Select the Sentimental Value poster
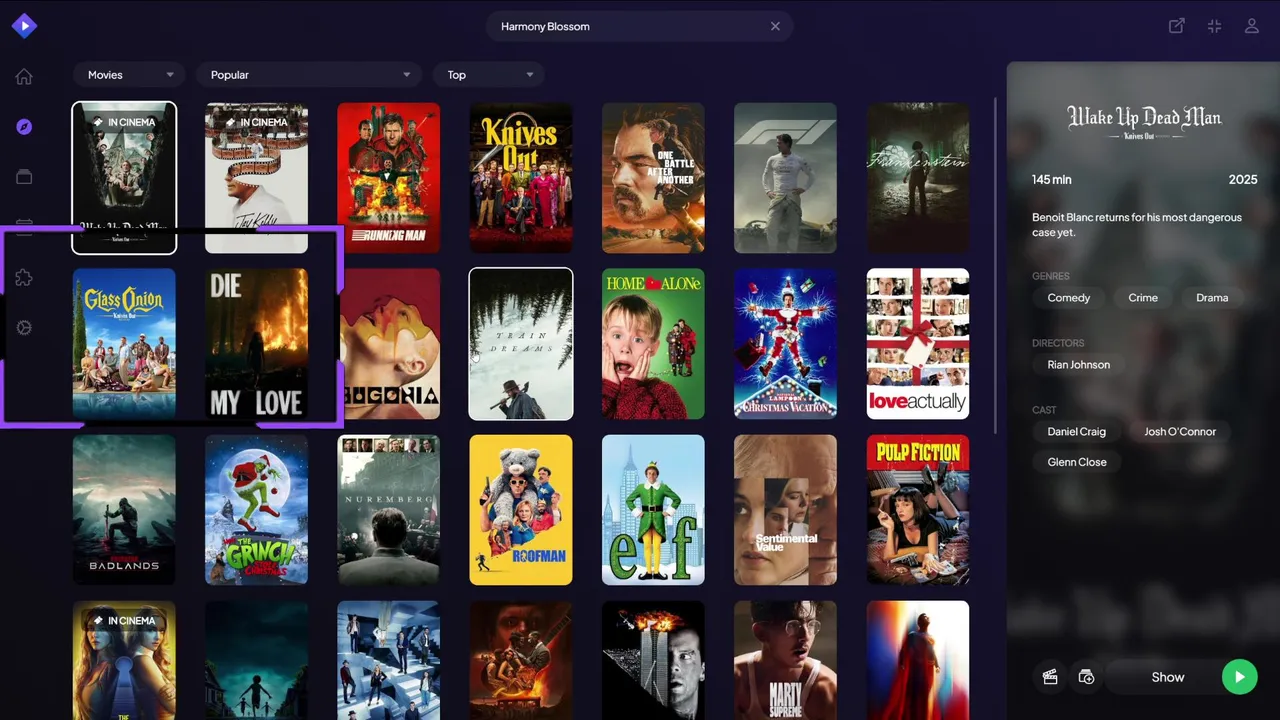 tap(786, 510)
